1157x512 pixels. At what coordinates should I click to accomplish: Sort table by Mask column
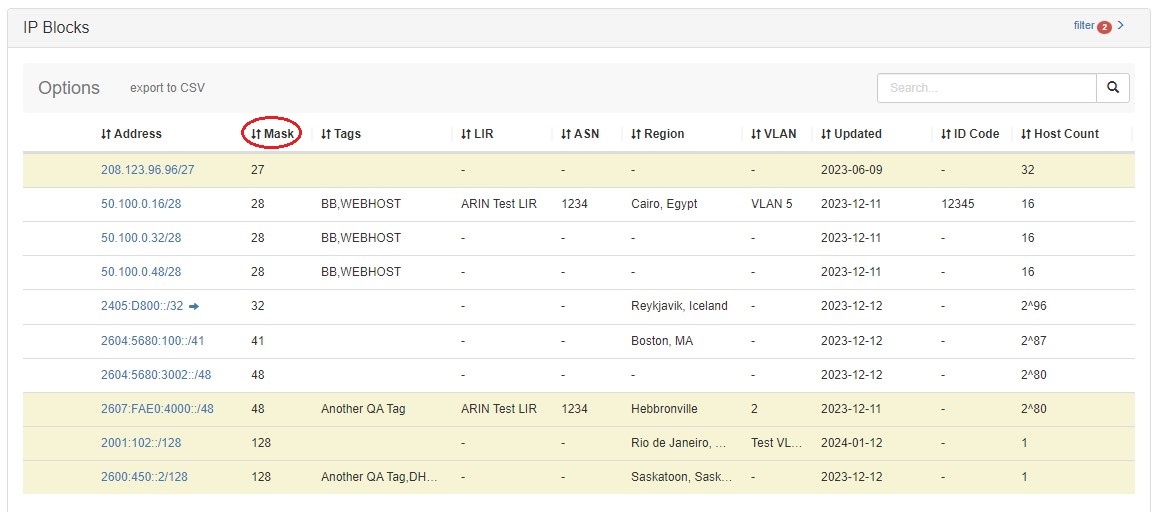tap(272, 134)
